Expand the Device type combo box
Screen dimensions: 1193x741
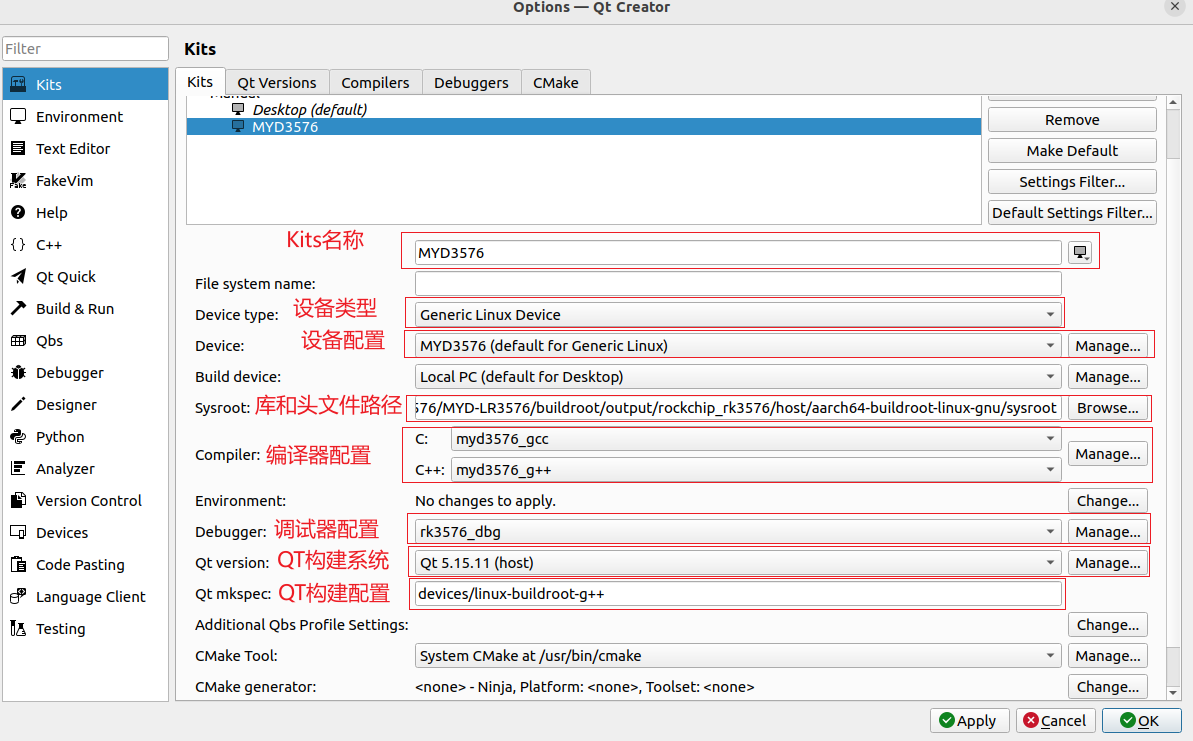[738, 314]
